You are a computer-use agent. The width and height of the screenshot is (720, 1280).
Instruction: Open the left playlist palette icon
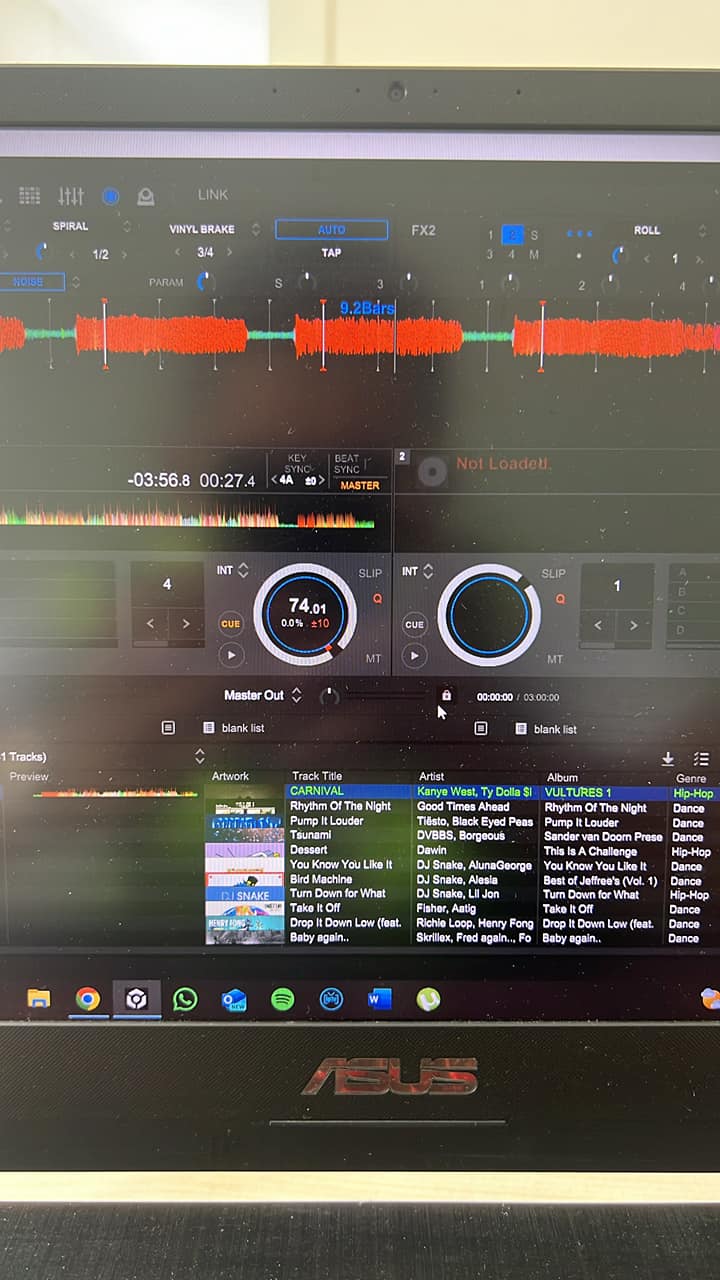168,728
